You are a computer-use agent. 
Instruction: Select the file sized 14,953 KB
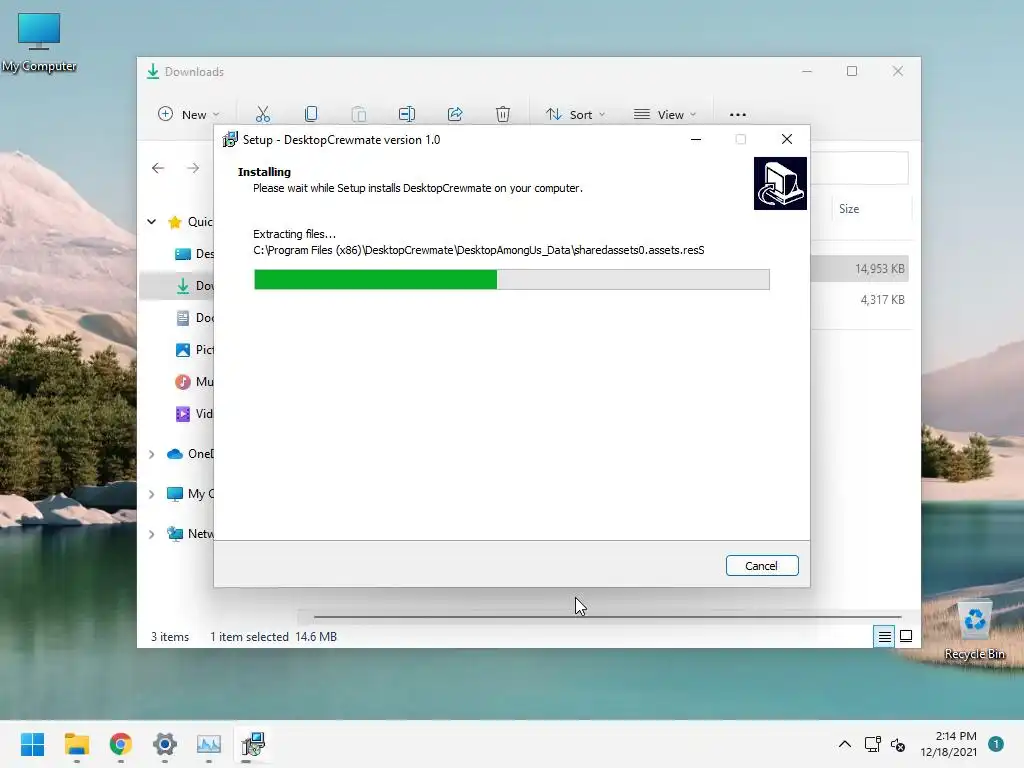[859, 268]
